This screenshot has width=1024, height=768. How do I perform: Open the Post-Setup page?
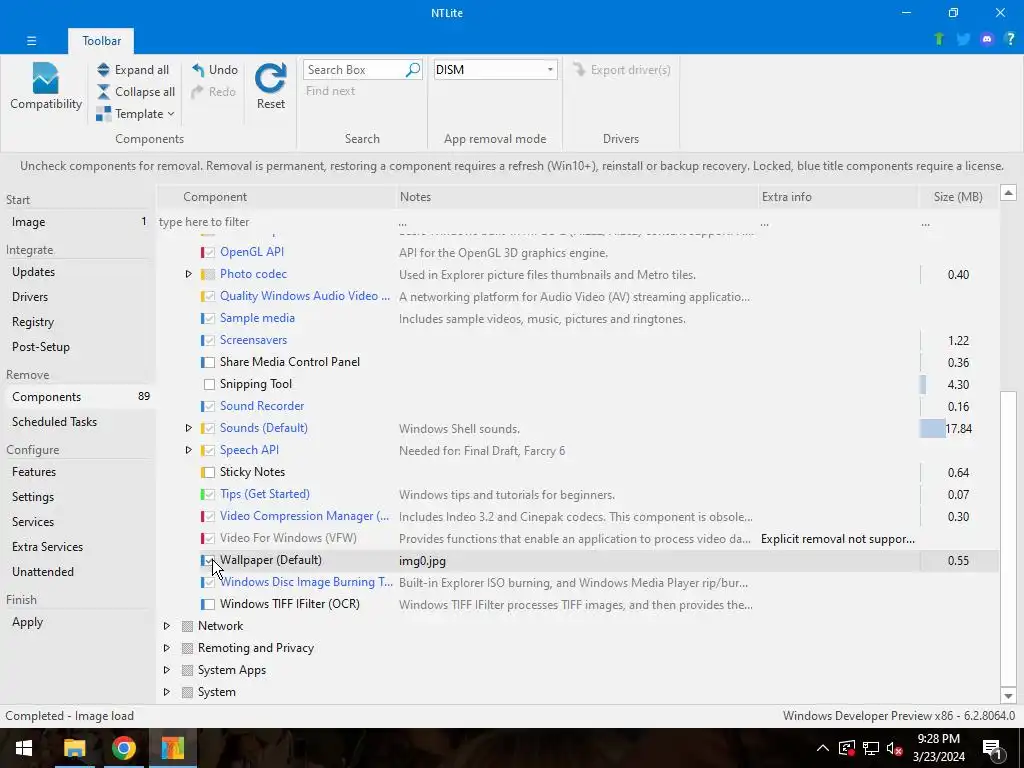coord(40,347)
